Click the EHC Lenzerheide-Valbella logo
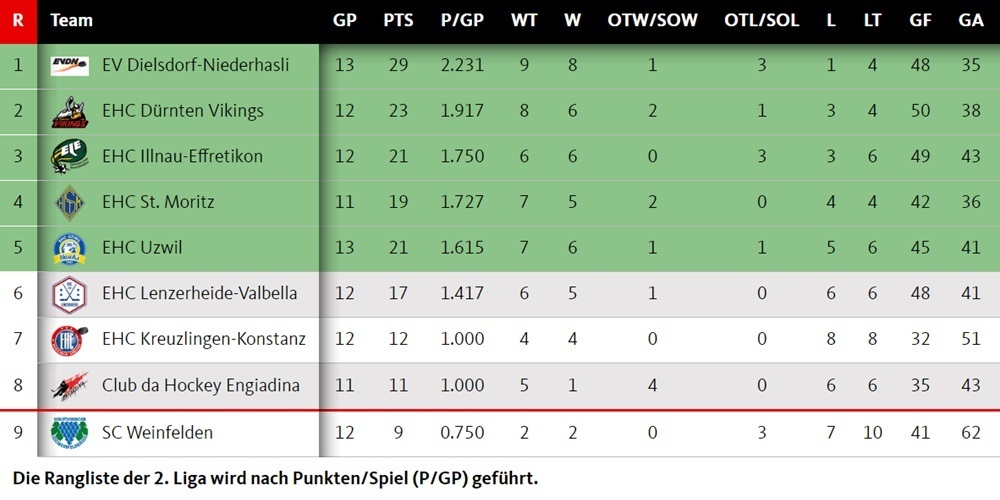Screen dimensions: 1000x500 point(70,294)
